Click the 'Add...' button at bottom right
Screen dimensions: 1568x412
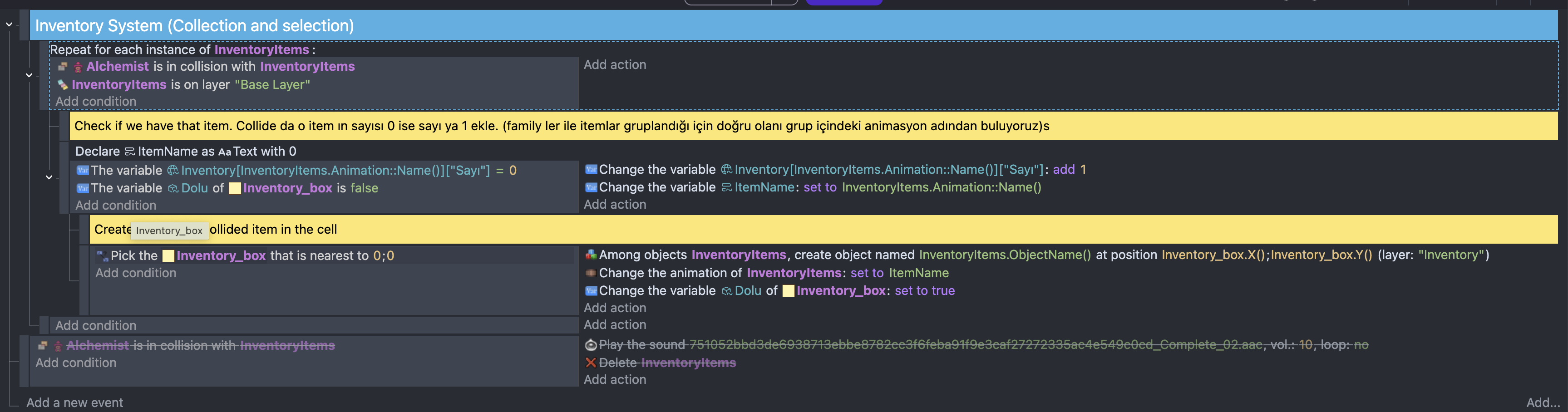tap(1543, 402)
